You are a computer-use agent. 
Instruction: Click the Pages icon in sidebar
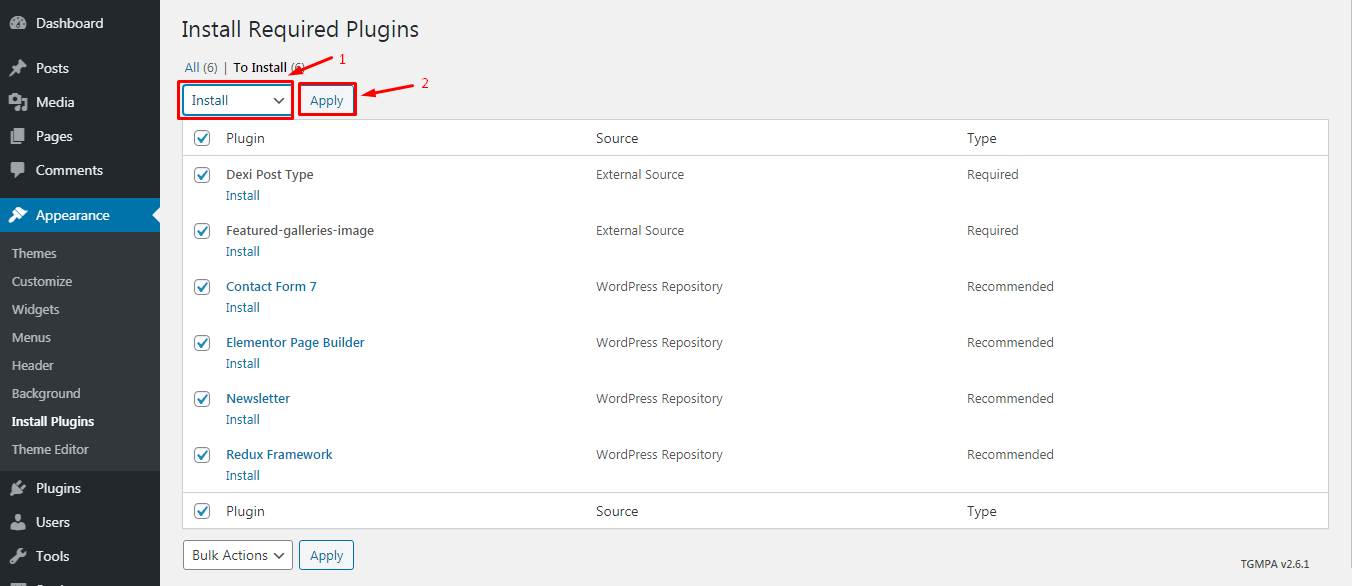pos(18,136)
